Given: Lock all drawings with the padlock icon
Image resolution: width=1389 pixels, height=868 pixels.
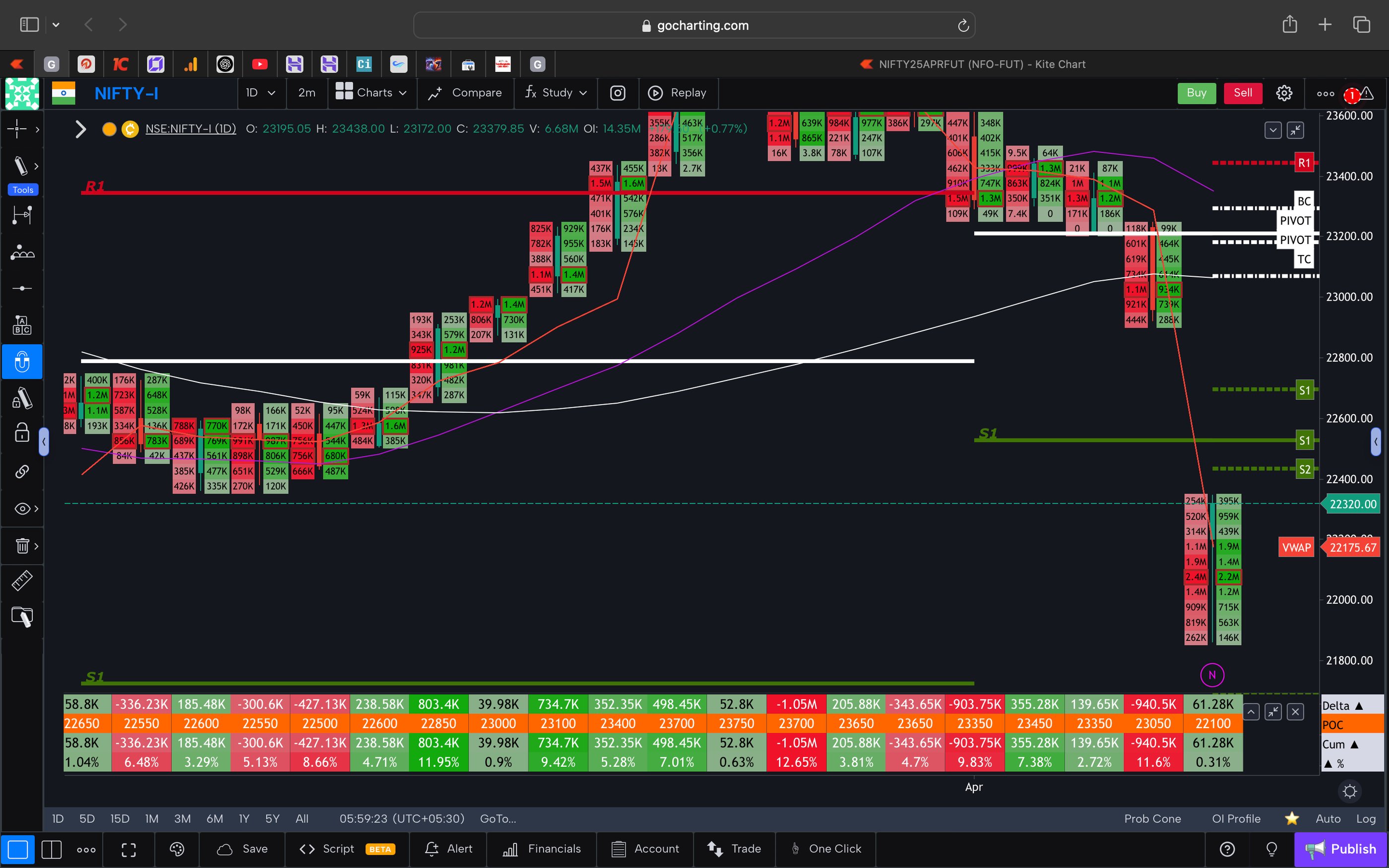Looking at the screenshot, I should [22, 433].
